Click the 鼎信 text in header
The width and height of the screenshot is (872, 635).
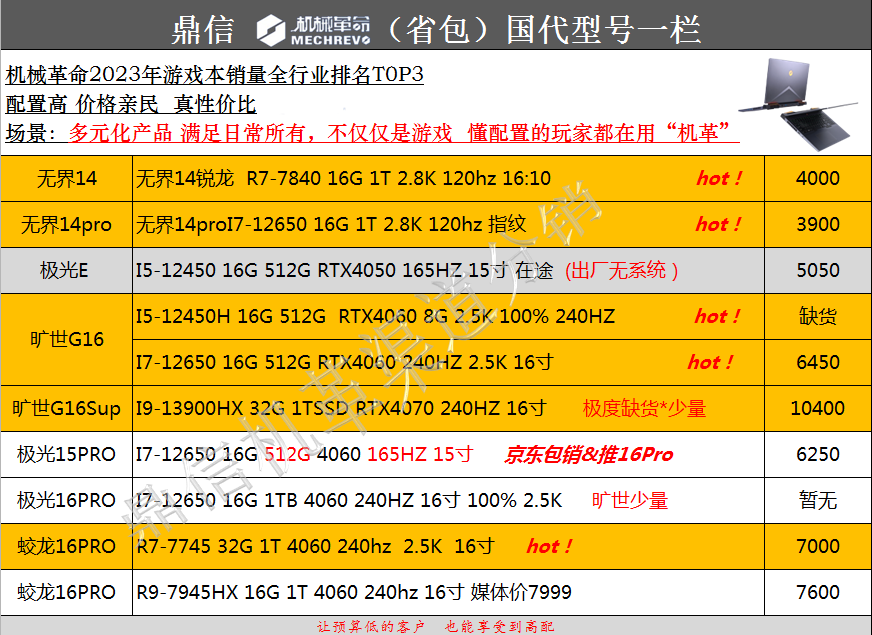[204, 29]
